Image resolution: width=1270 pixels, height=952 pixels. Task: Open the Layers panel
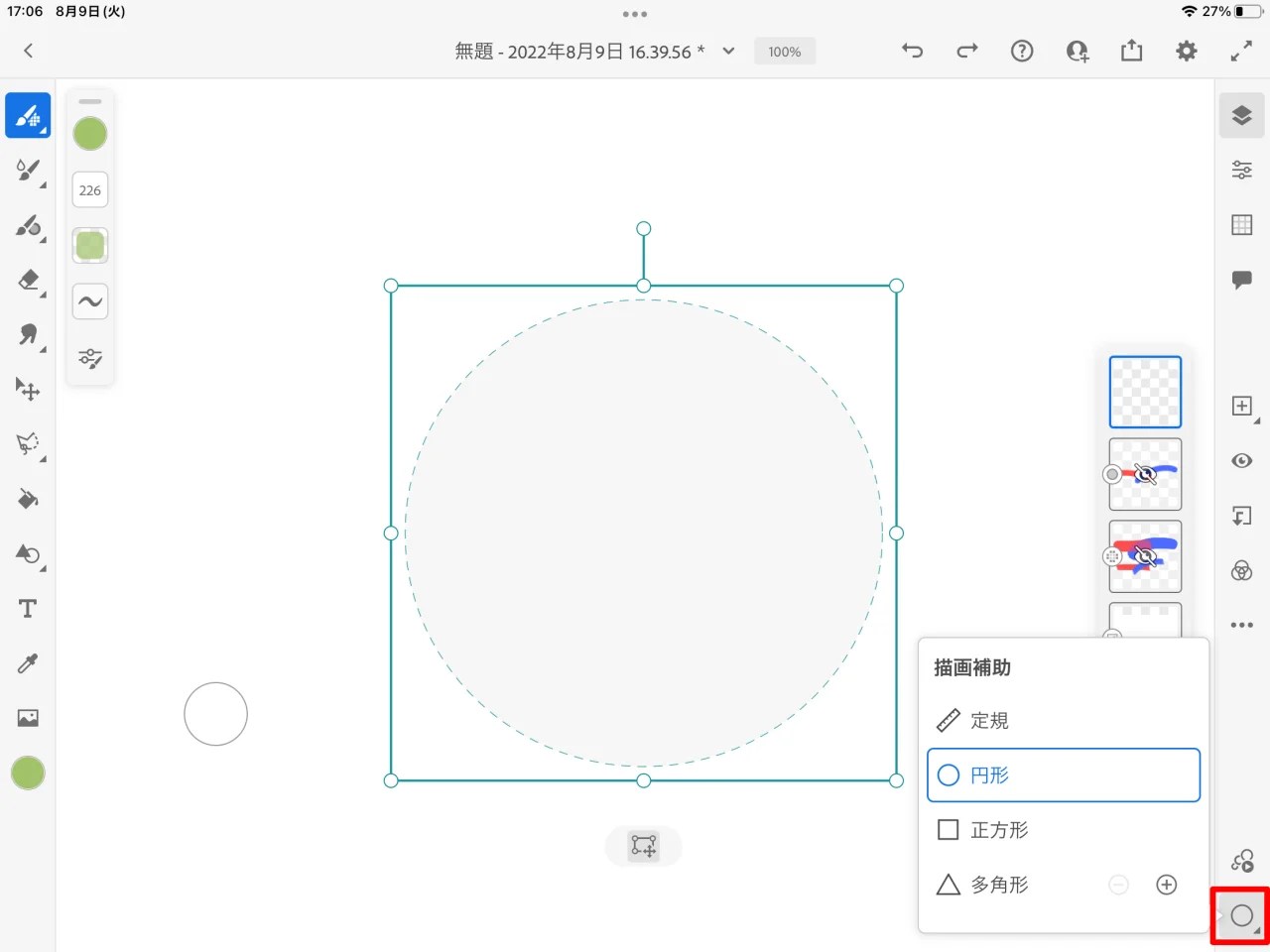tap(1241, 115)
